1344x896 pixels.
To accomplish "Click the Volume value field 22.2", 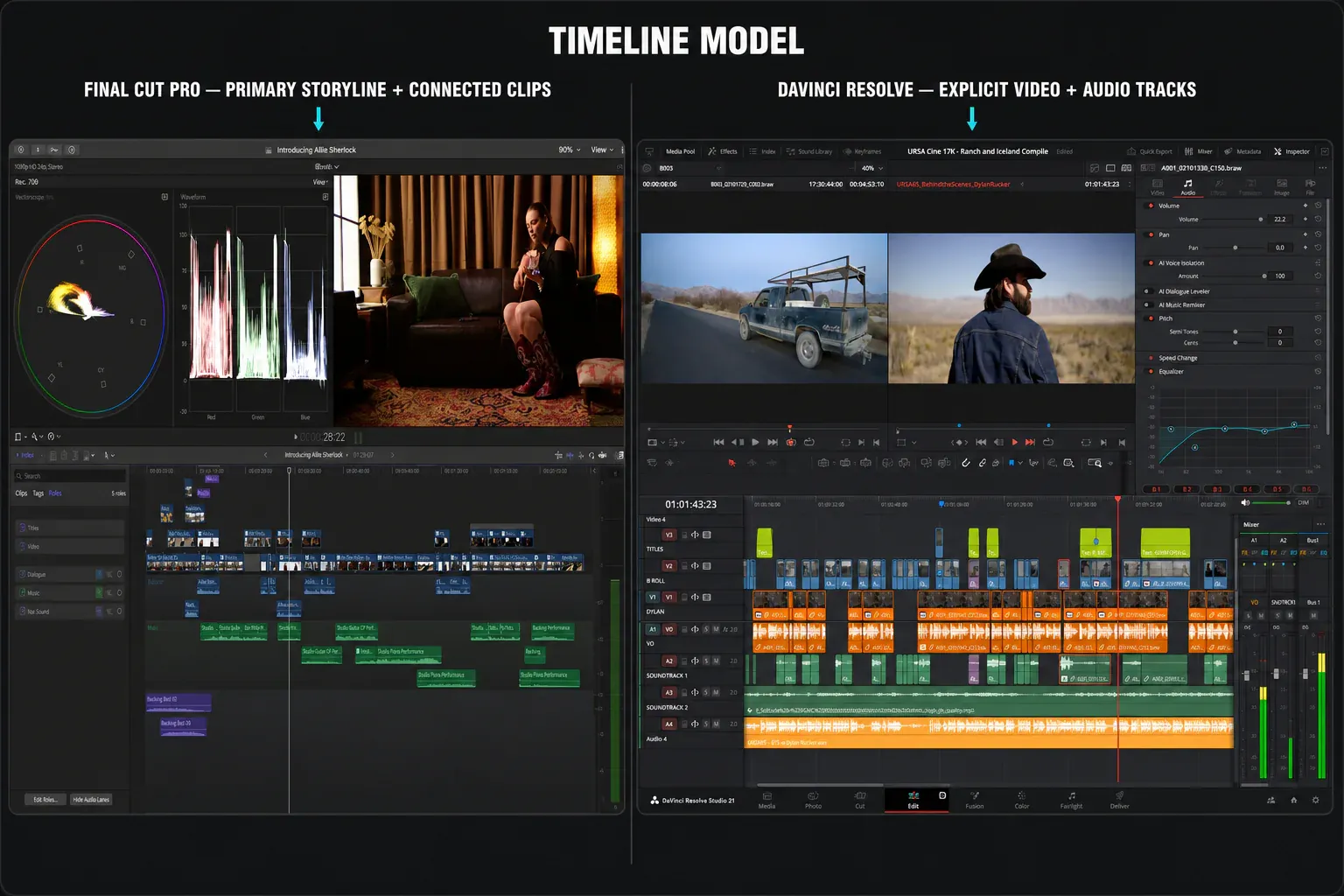I will coord(1280,220).
